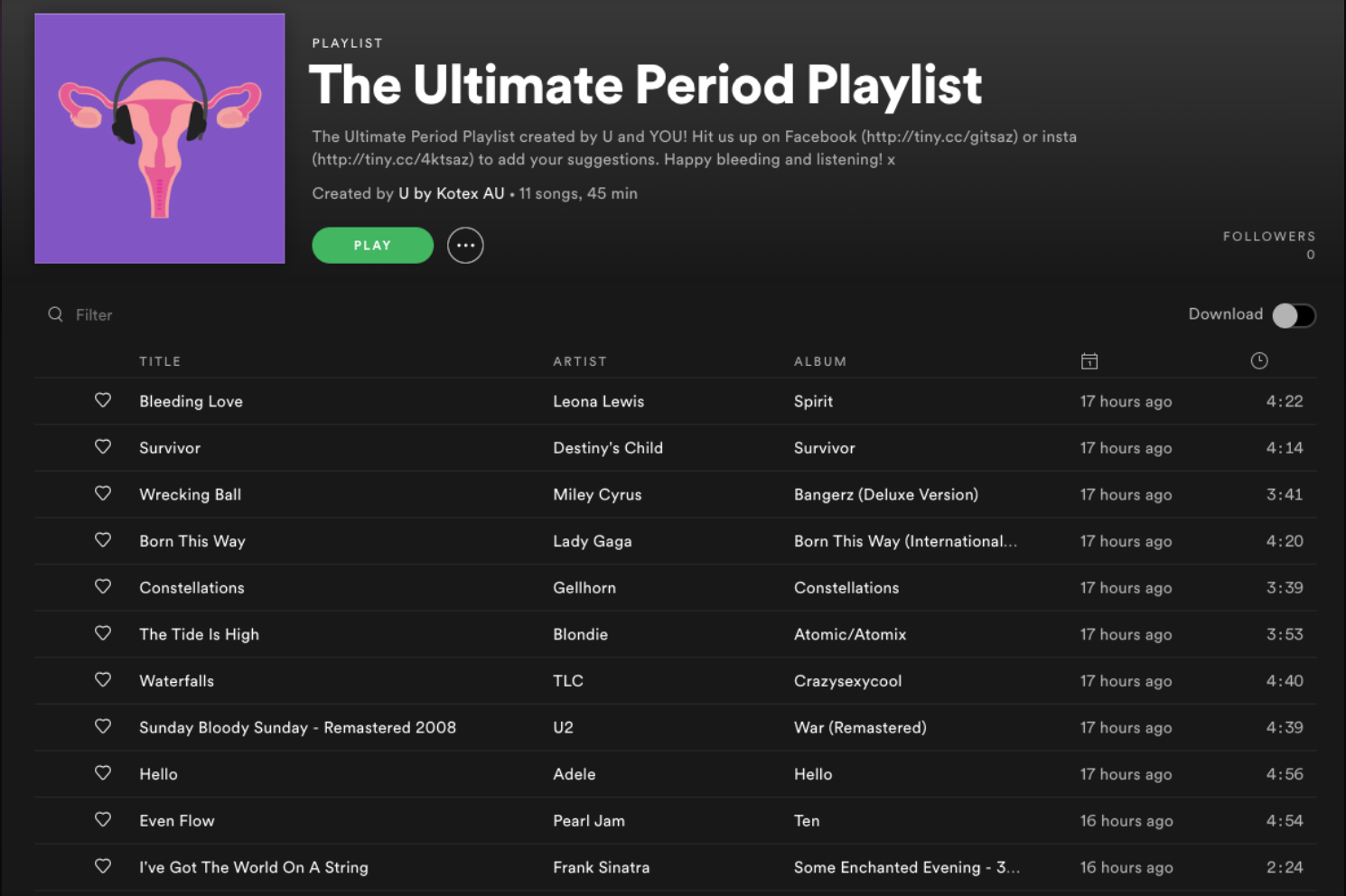Click the green PLAY button
Screen dimensions: 1346x896
(x=372, y=246)
